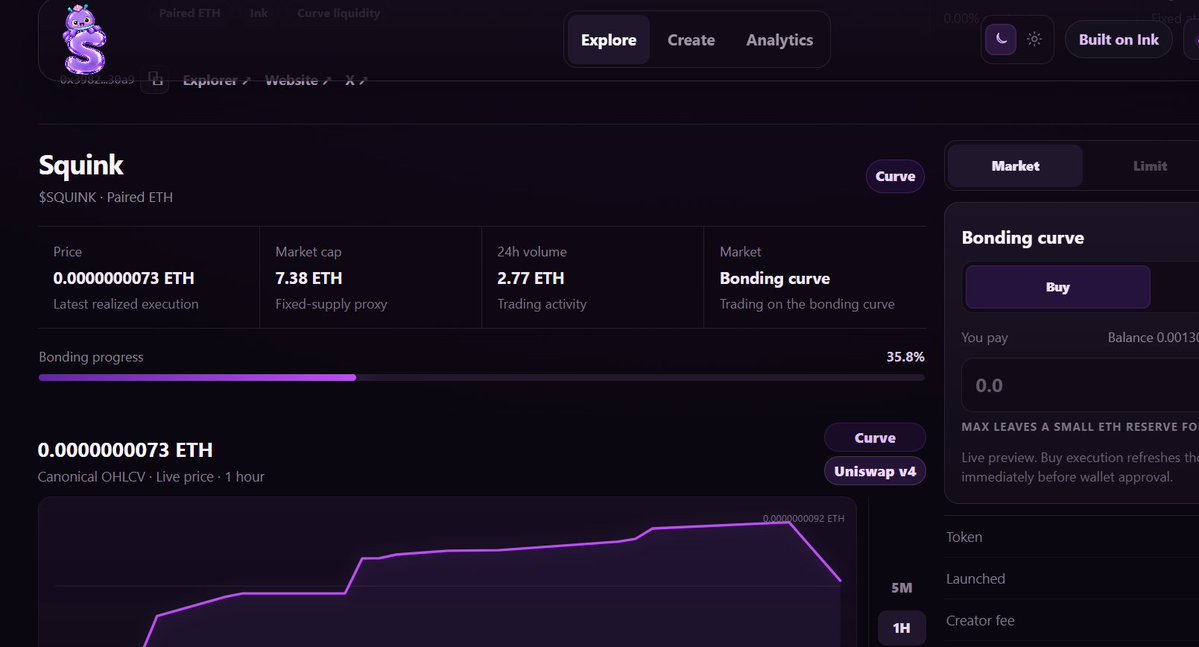Open the X social link

tap(356, 80)
